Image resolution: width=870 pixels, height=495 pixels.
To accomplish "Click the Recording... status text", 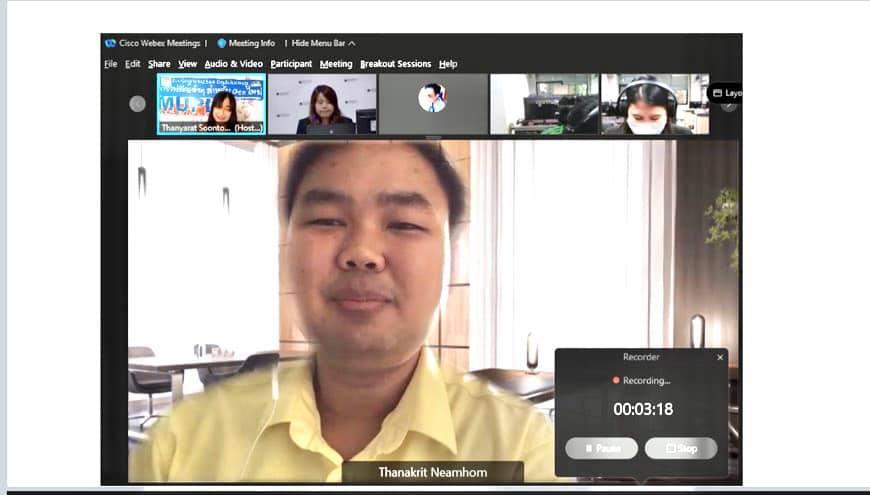I will coord(646,380).
